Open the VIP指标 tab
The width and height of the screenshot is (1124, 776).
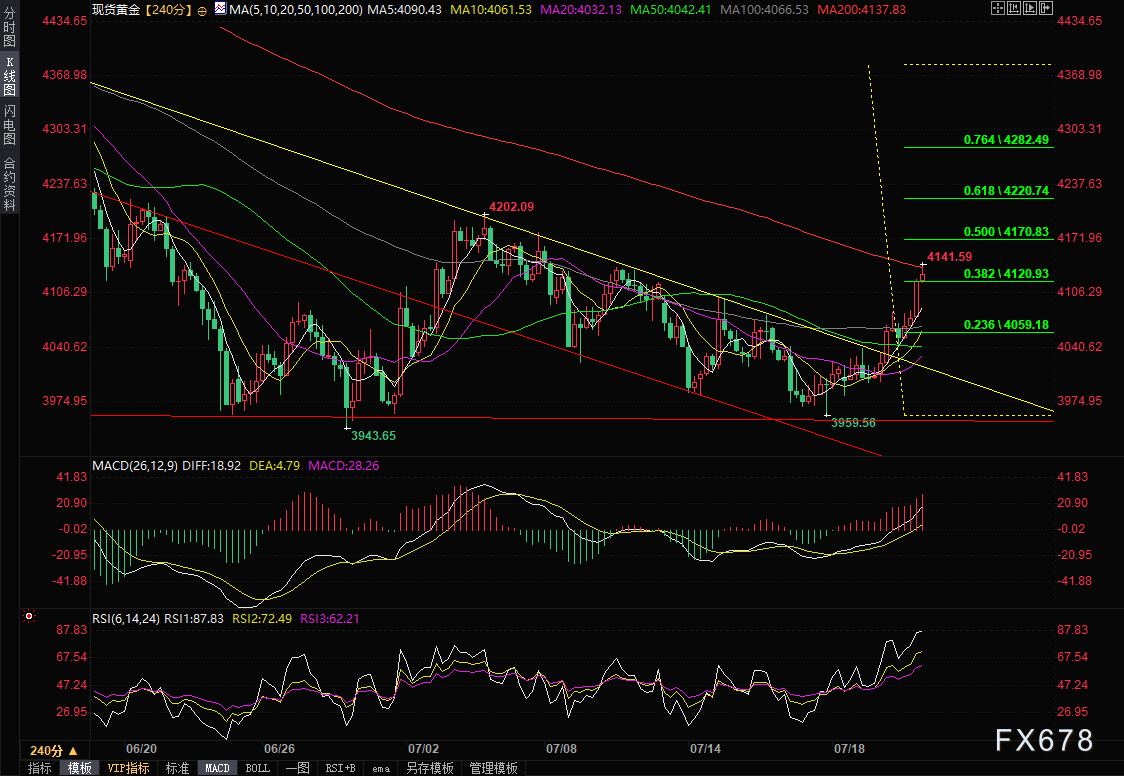tap(128, 768)
